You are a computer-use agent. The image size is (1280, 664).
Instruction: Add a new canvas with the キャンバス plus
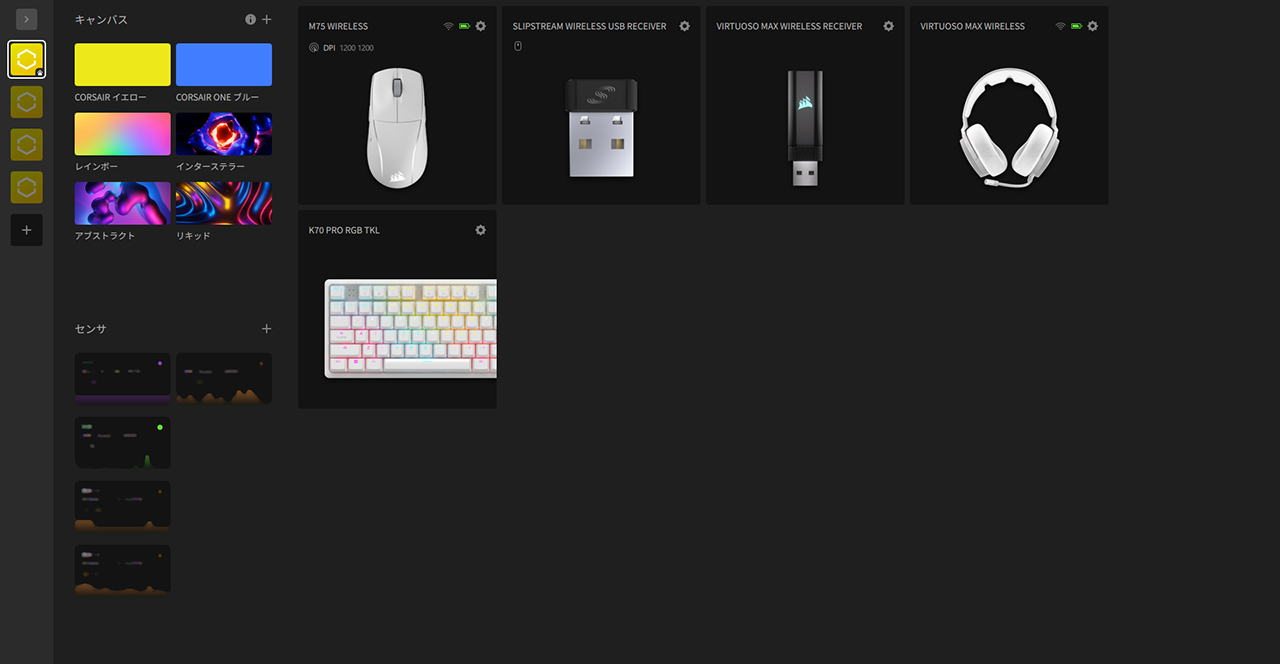click(267, 20)
